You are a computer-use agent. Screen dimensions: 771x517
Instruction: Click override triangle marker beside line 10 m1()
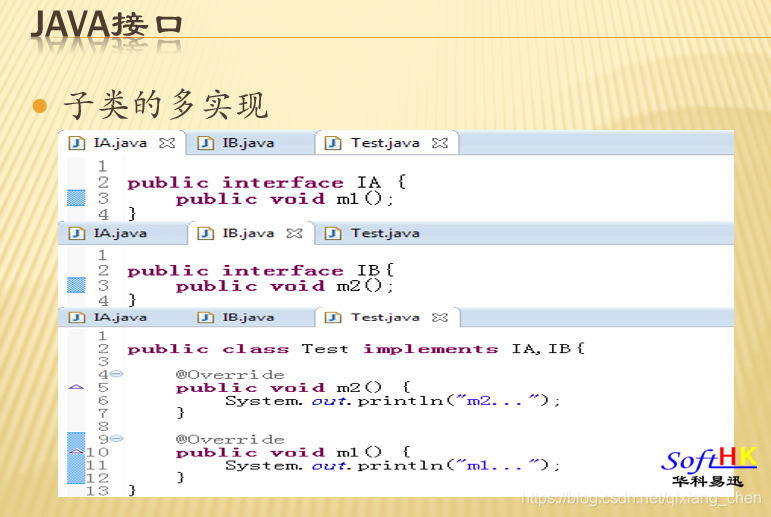(x=76, y=451)
